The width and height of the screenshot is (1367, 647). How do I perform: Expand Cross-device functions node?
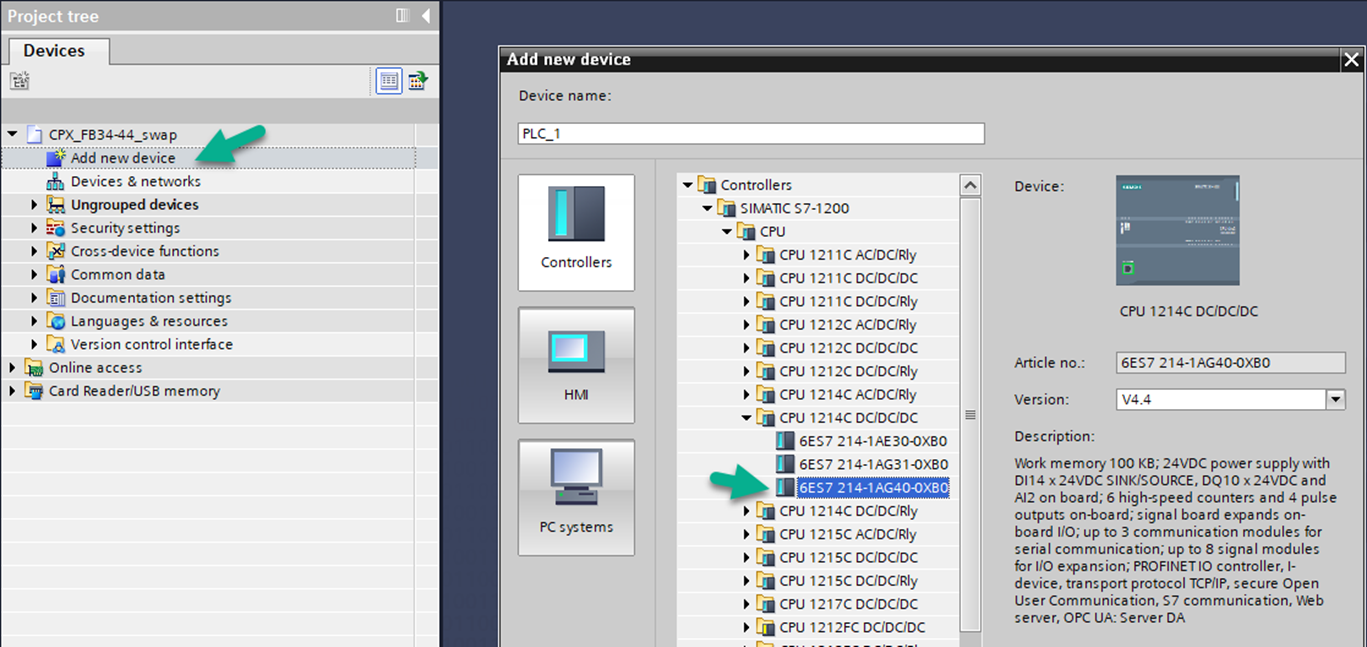(34, 251)
